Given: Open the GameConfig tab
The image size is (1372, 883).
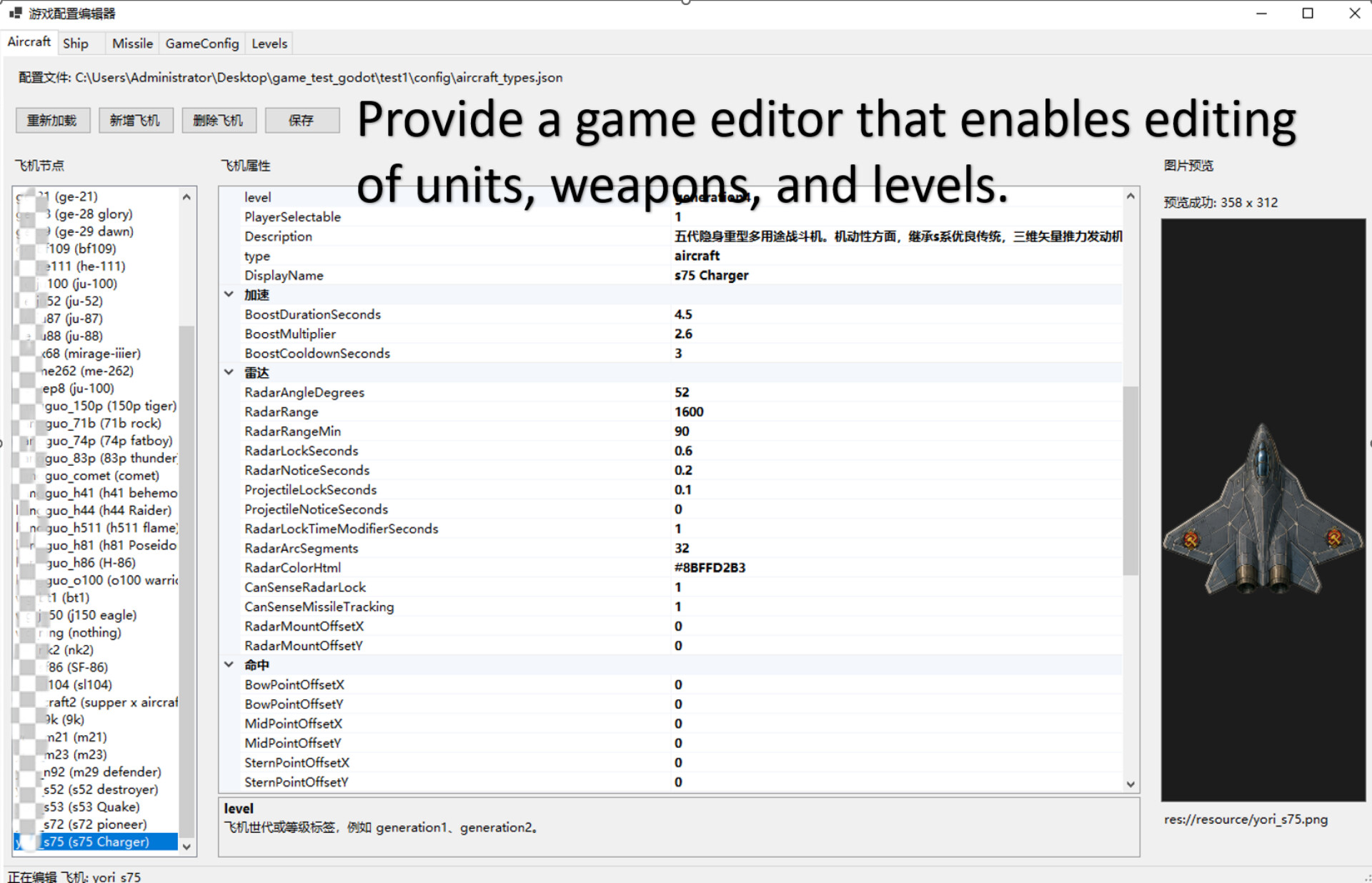Looking at the screenshot, I should coord(202,44).
